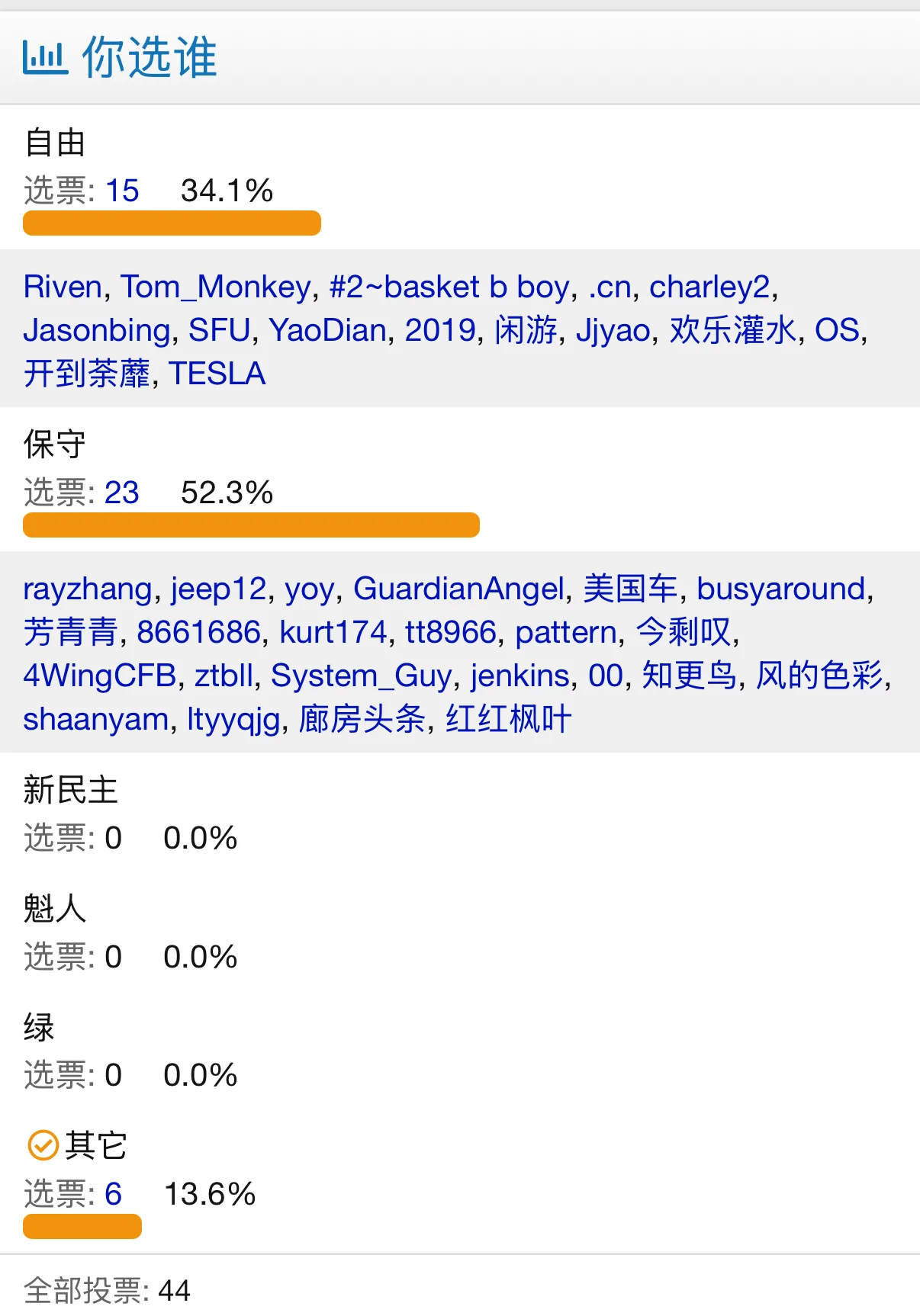Image resolution: width=920 pixels, height=1316 pixels.
Task: Click the orange 34.1% result bar
Action: tap(172, 223)
